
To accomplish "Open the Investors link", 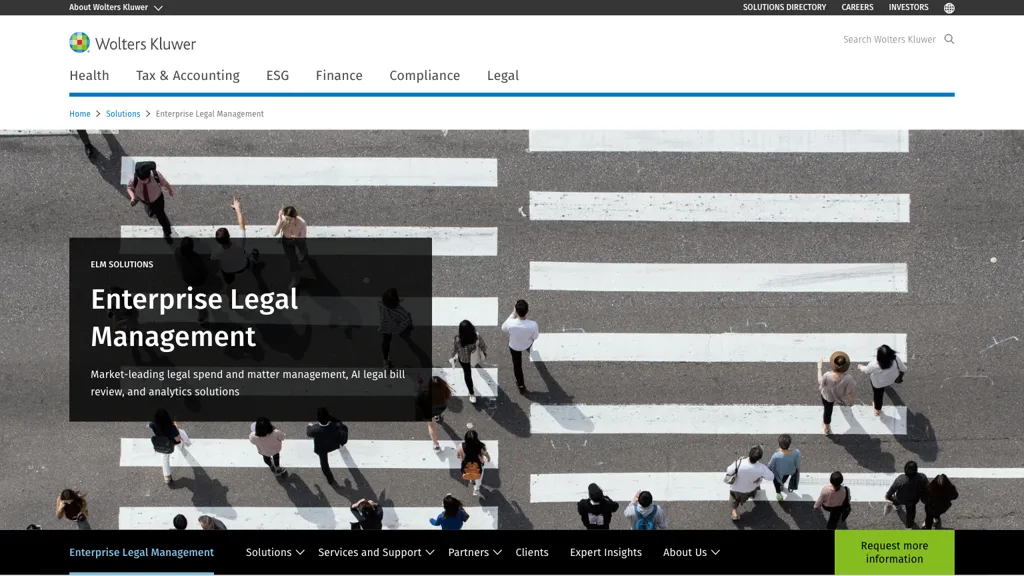I will tap(908, 7).
